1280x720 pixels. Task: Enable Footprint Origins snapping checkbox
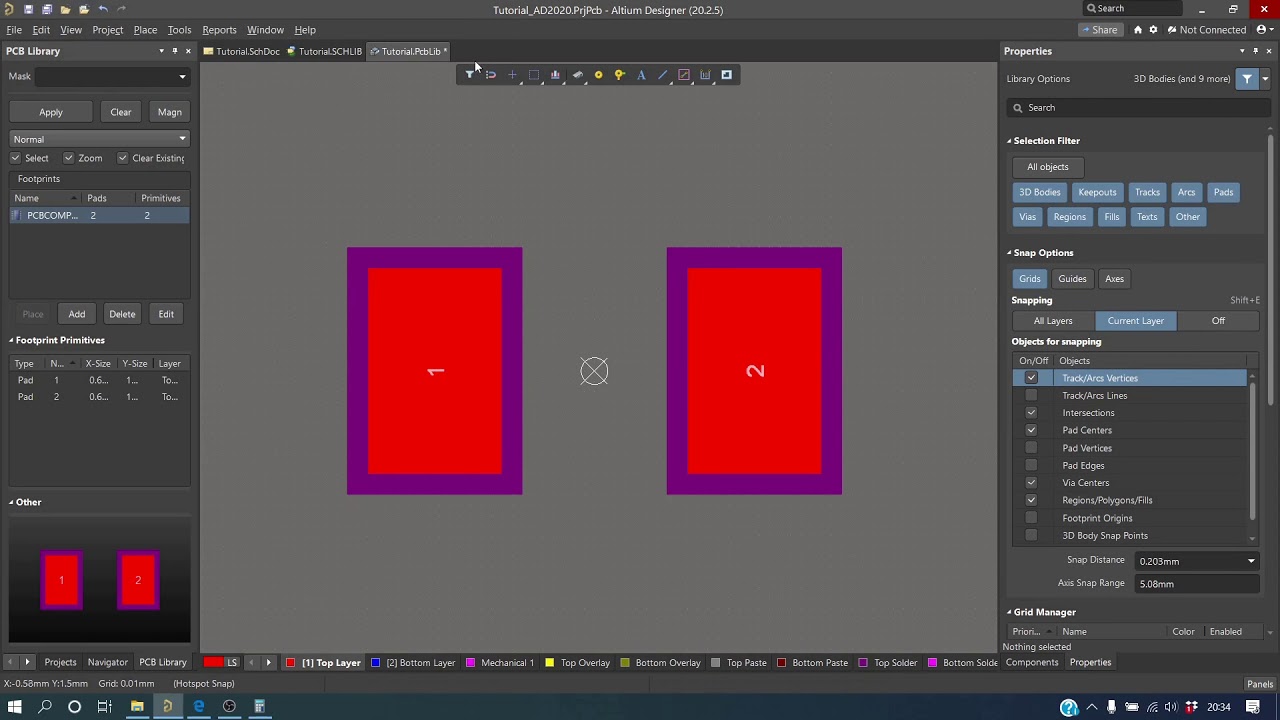click(x=1031, y=518)
